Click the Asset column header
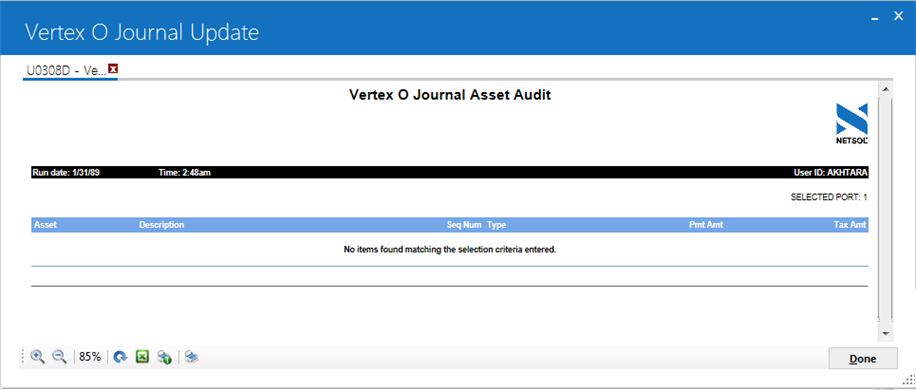This screenshot has height=390, width=916. coord(46,225)
